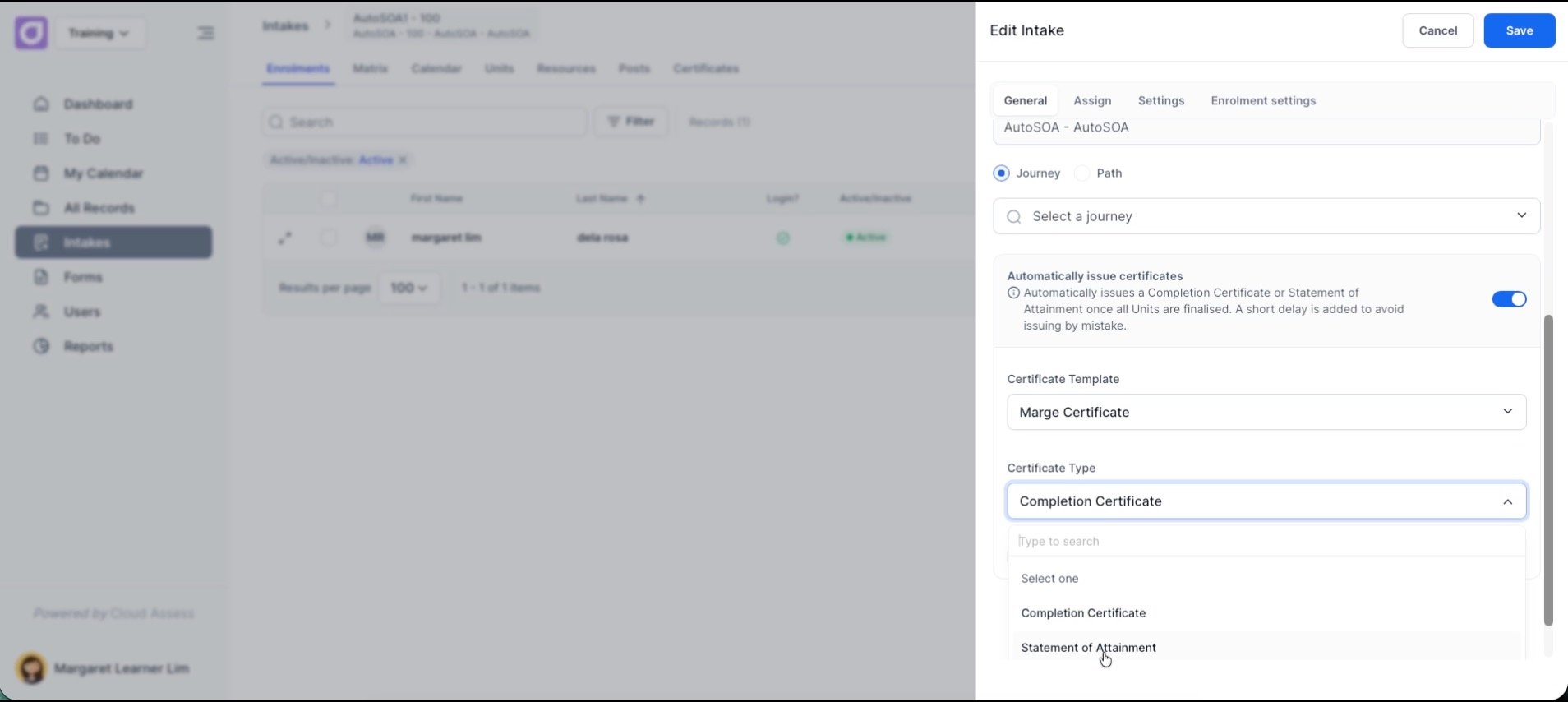Select the Journey radio button
The width and height of the screenshot is (1568, 702).
point(1001,173)
